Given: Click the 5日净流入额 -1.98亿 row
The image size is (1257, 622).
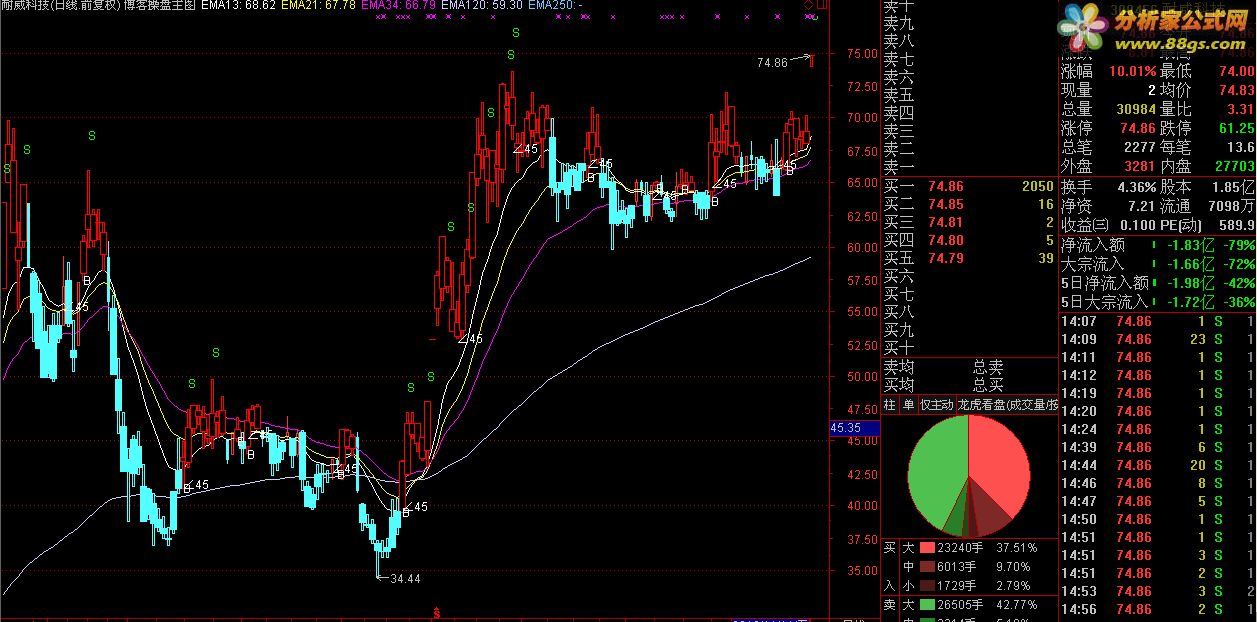Looking at the screenshot, I should (x=1158, y=283).
